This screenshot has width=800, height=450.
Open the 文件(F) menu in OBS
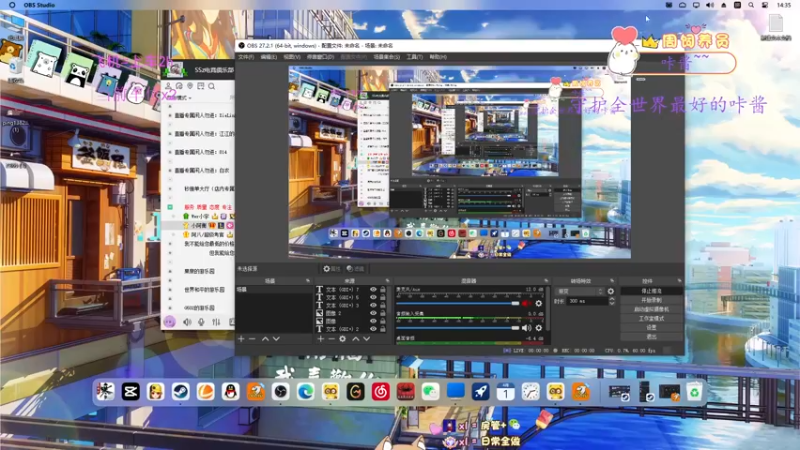246,57
